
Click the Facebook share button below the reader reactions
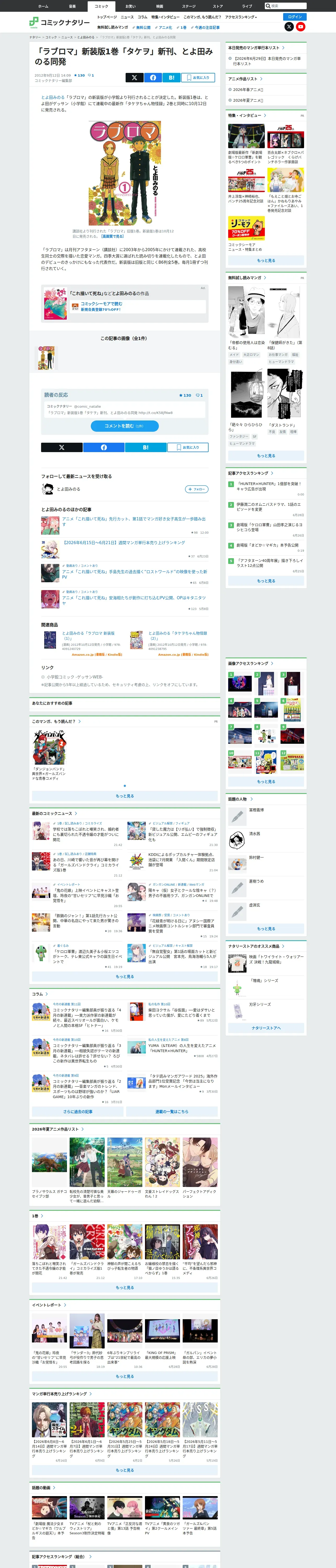pyautogui.click(x=104, y=447)
